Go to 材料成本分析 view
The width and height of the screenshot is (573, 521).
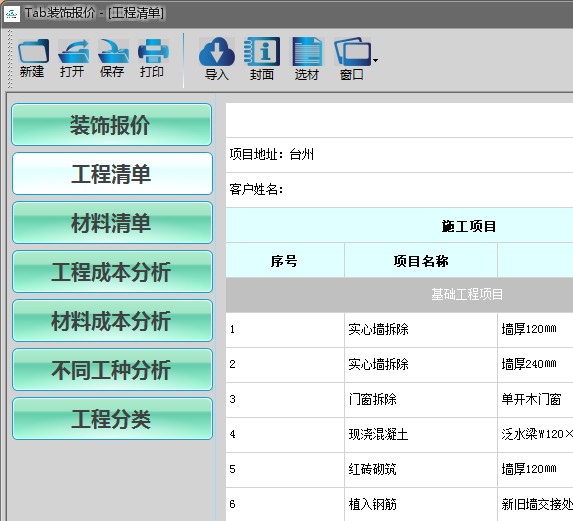pos(112,321)
